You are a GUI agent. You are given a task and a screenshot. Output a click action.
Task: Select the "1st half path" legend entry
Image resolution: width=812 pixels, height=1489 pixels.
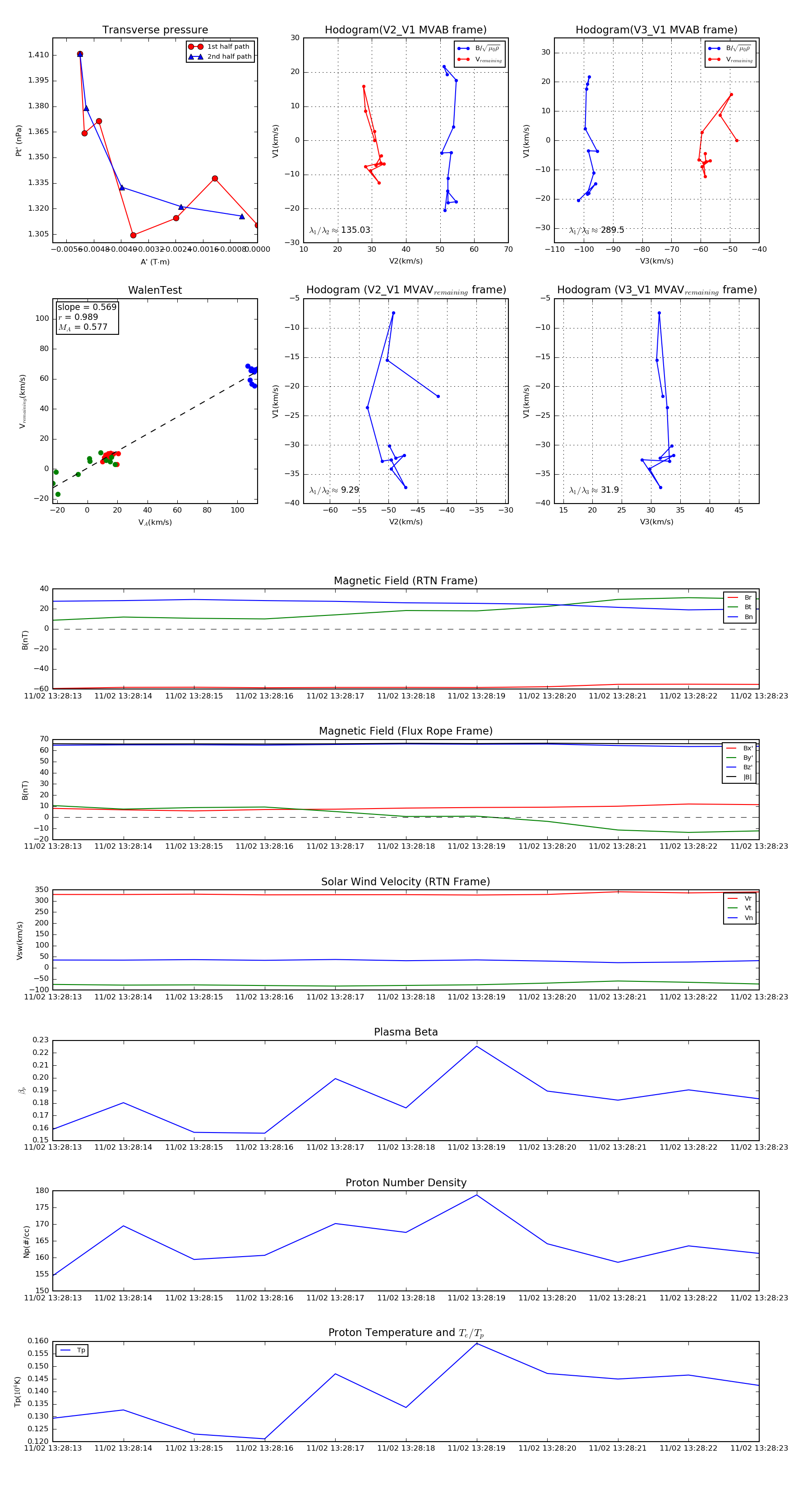click(x=220, y=46)
